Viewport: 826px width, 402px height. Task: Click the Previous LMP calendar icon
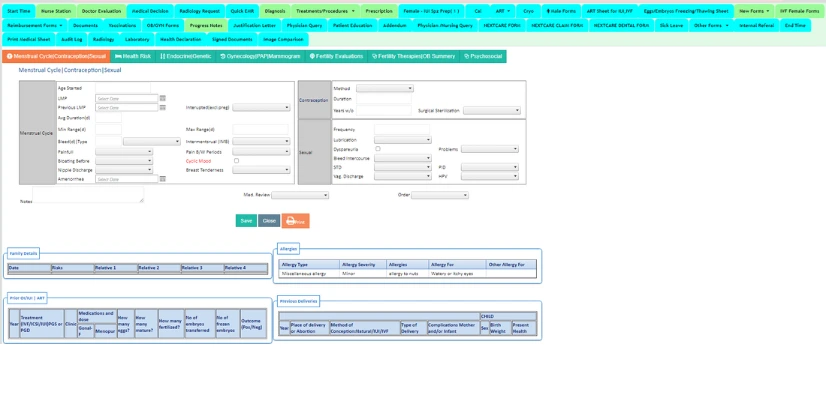[x=163, y=108]
